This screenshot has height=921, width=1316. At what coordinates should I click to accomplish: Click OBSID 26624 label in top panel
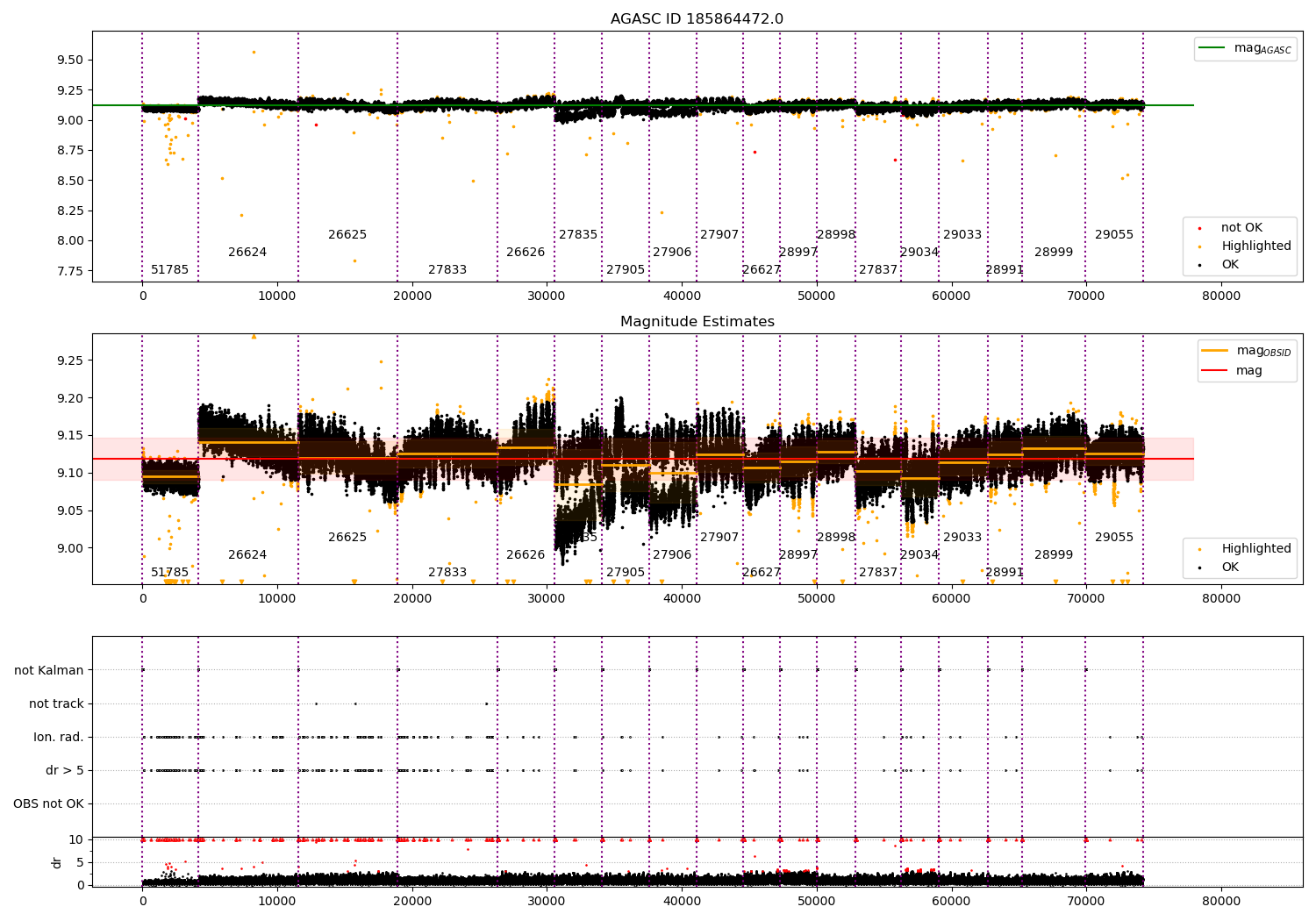[247, 253]
